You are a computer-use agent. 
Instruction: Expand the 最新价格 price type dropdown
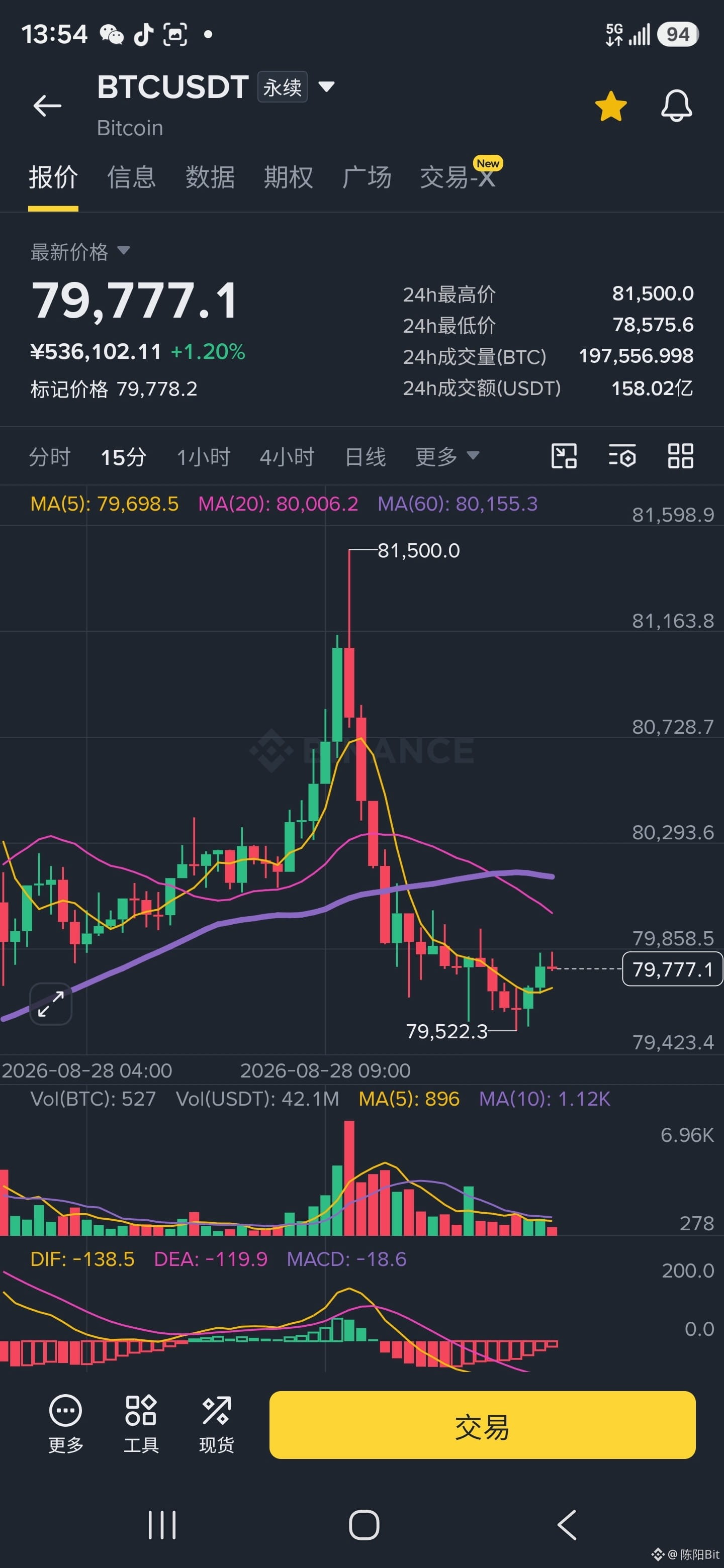[80, 251]
